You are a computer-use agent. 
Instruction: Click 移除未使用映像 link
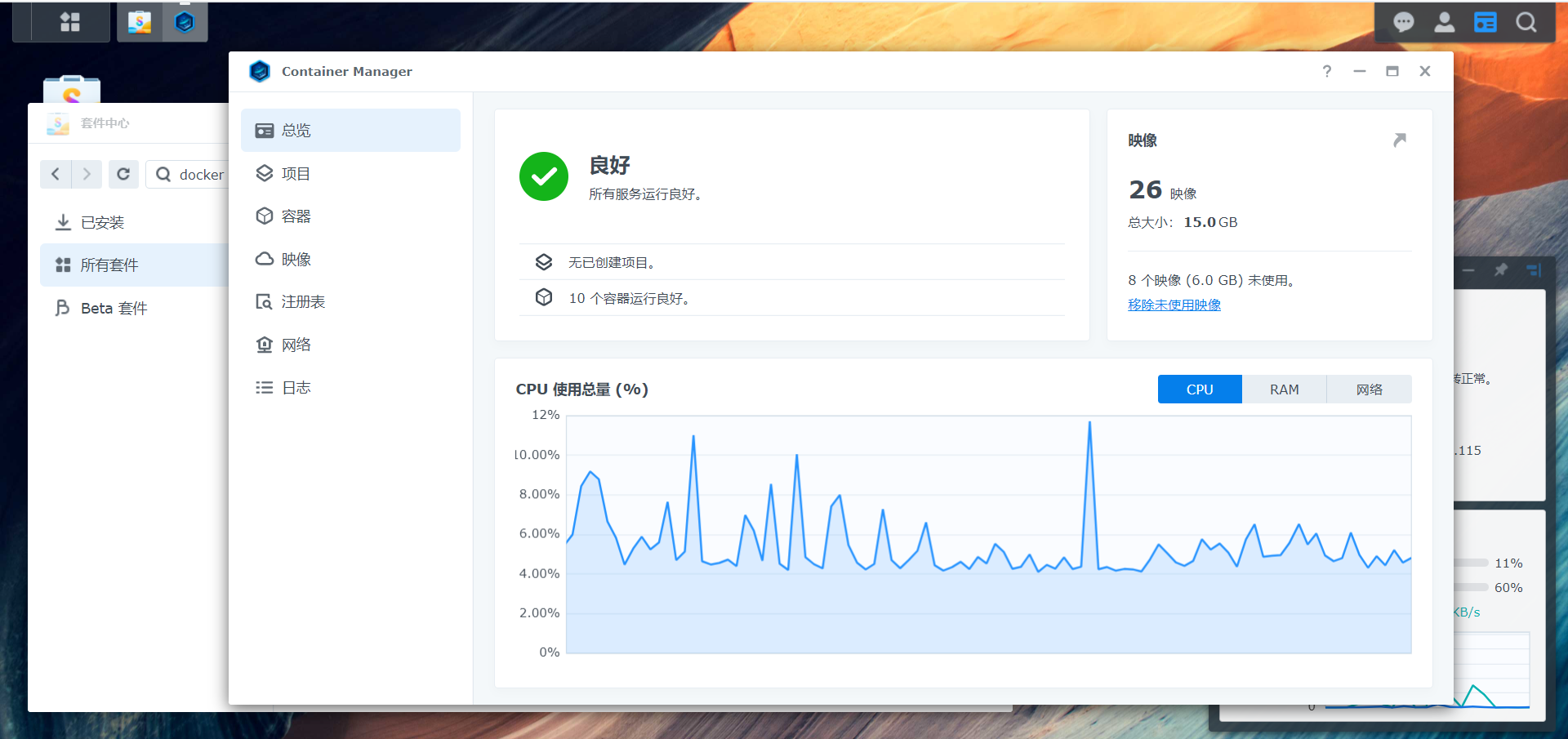coord(1174,305)
